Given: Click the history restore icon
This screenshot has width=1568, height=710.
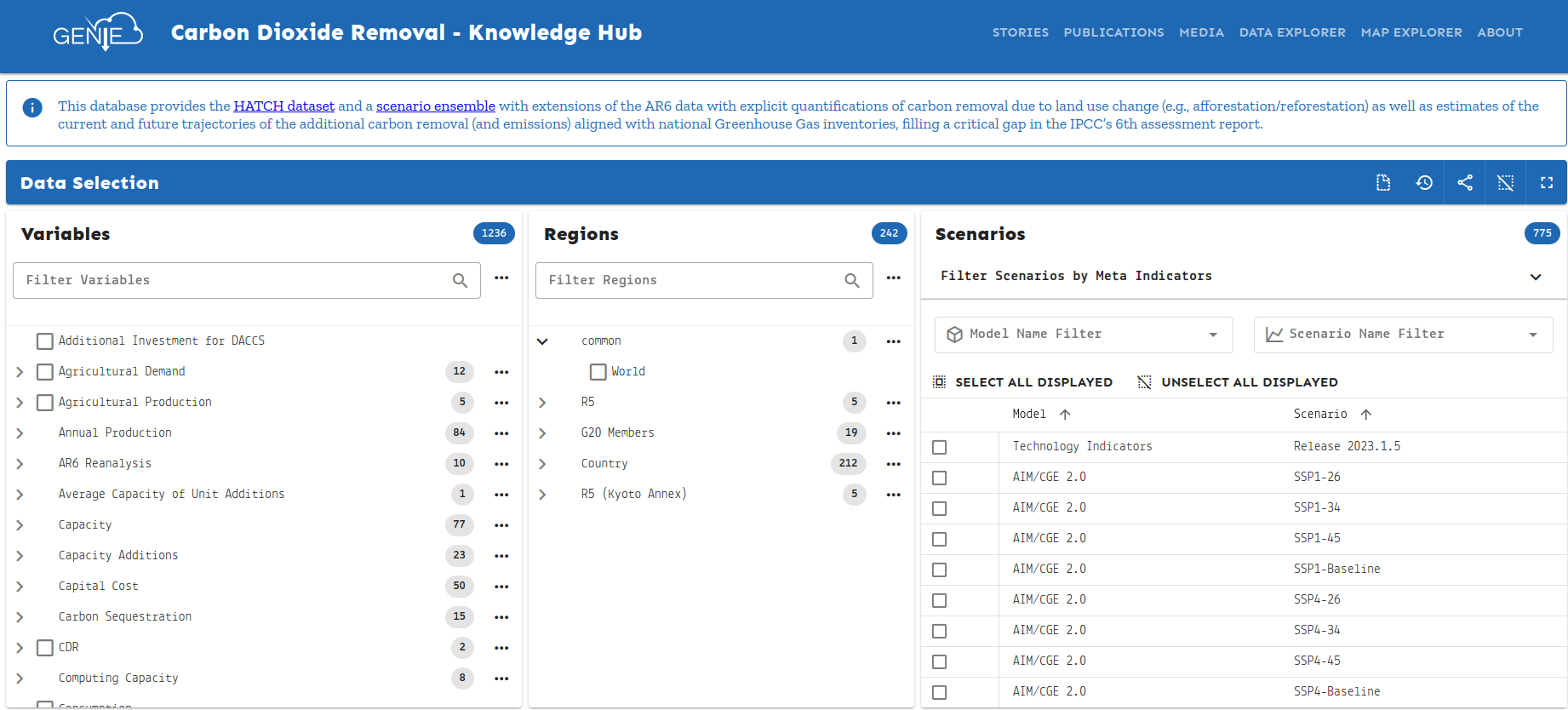Looking at the screenshot, I should click(x=1424, y=183).
